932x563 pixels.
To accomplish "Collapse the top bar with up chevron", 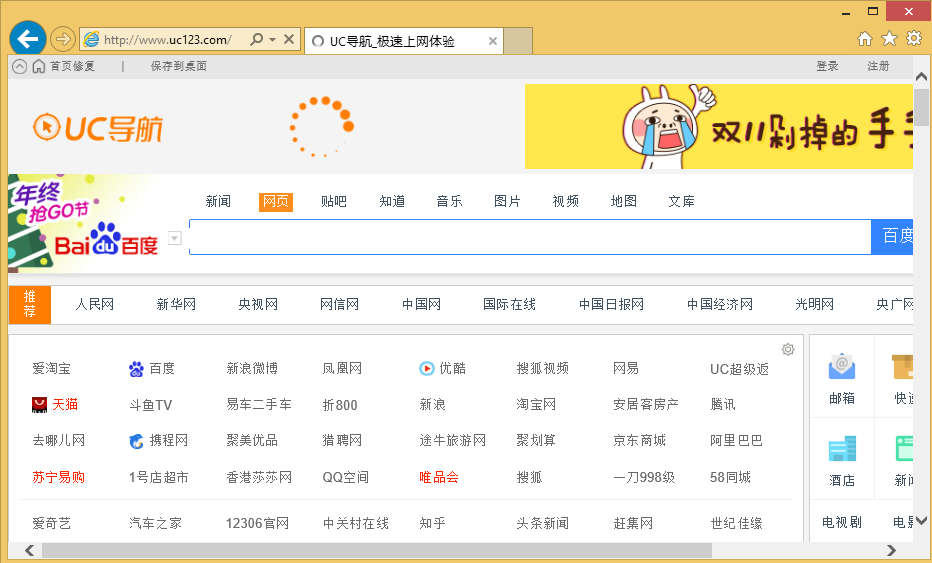I will 19,66.
